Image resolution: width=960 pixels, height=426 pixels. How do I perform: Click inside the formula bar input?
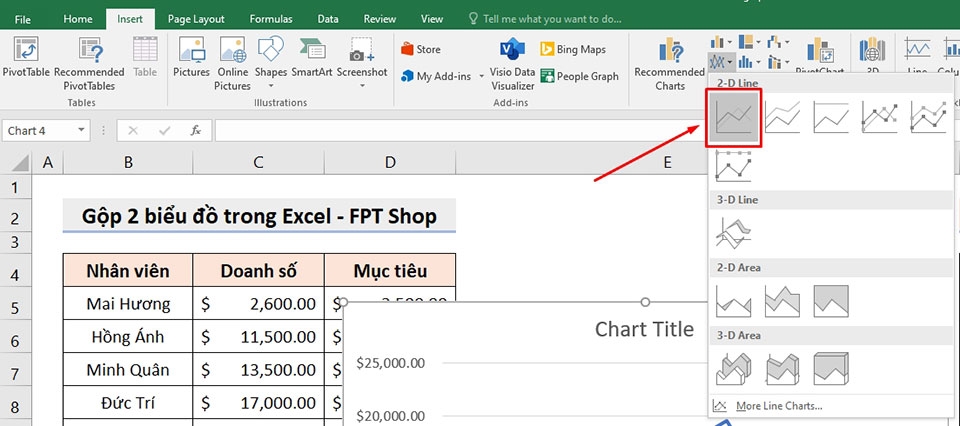point(459,130)
